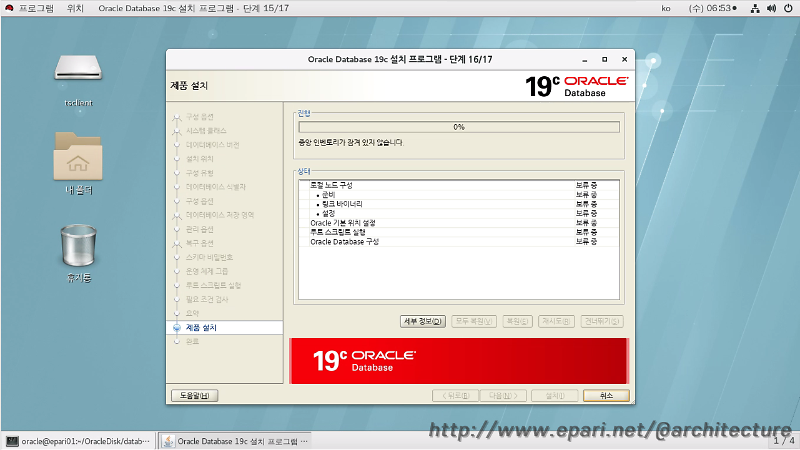The image size is (800, 450).
Task: Click the 재시도 button
Action: coord(557,321)
